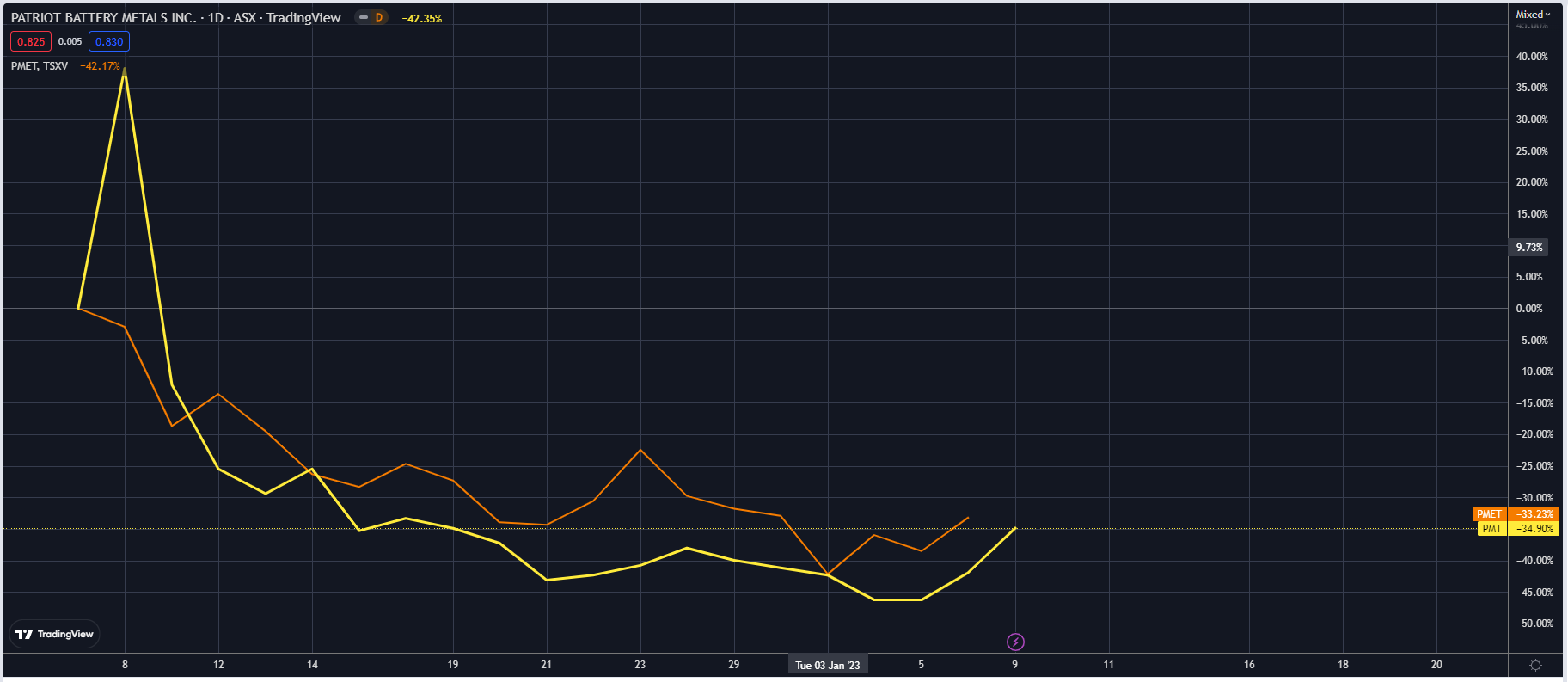Click the market status dash icon
The height and width of the screenshot is (682, 1568).
pos(364,17)
